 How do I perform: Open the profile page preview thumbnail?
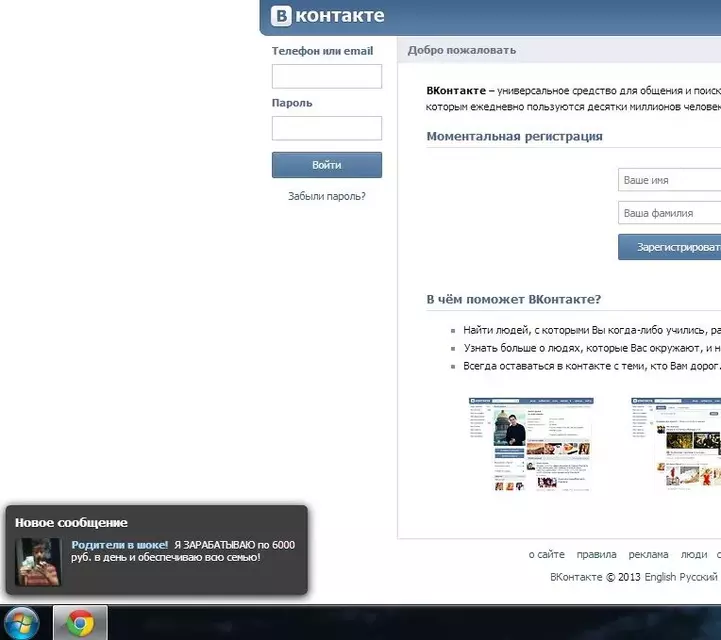[531, 445]
